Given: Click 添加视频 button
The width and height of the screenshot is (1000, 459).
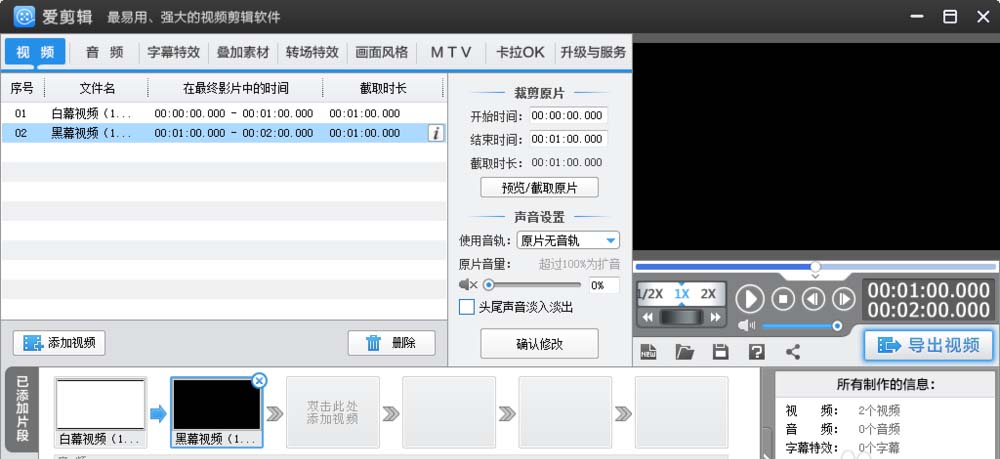Looking at the screenshot, I should point(59,343).
